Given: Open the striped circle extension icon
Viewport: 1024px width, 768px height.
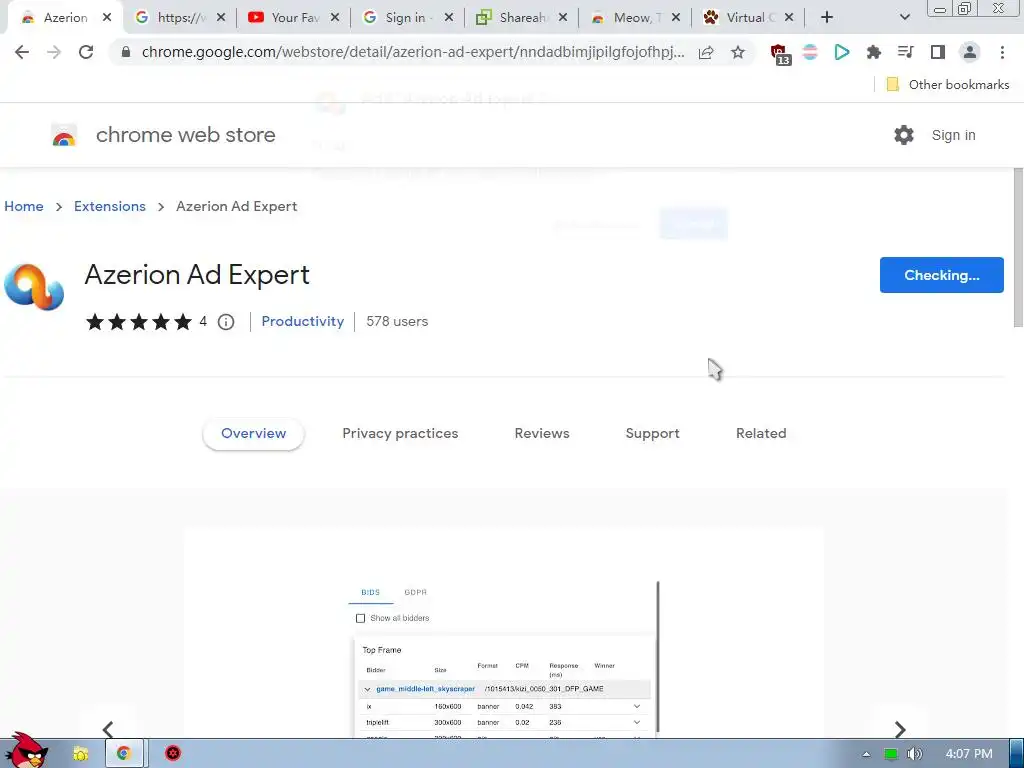Looking at the screenshot, I should click(x=810, y=52).
